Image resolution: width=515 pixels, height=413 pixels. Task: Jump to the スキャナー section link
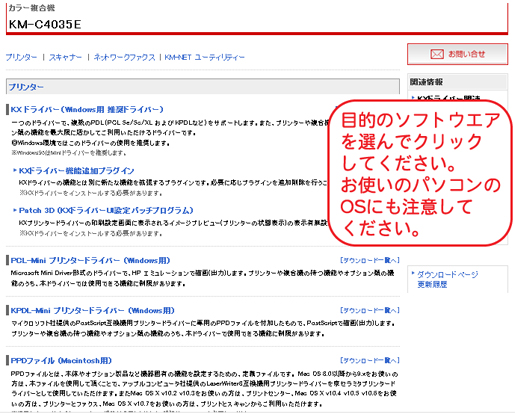click(x=65, y=57)
